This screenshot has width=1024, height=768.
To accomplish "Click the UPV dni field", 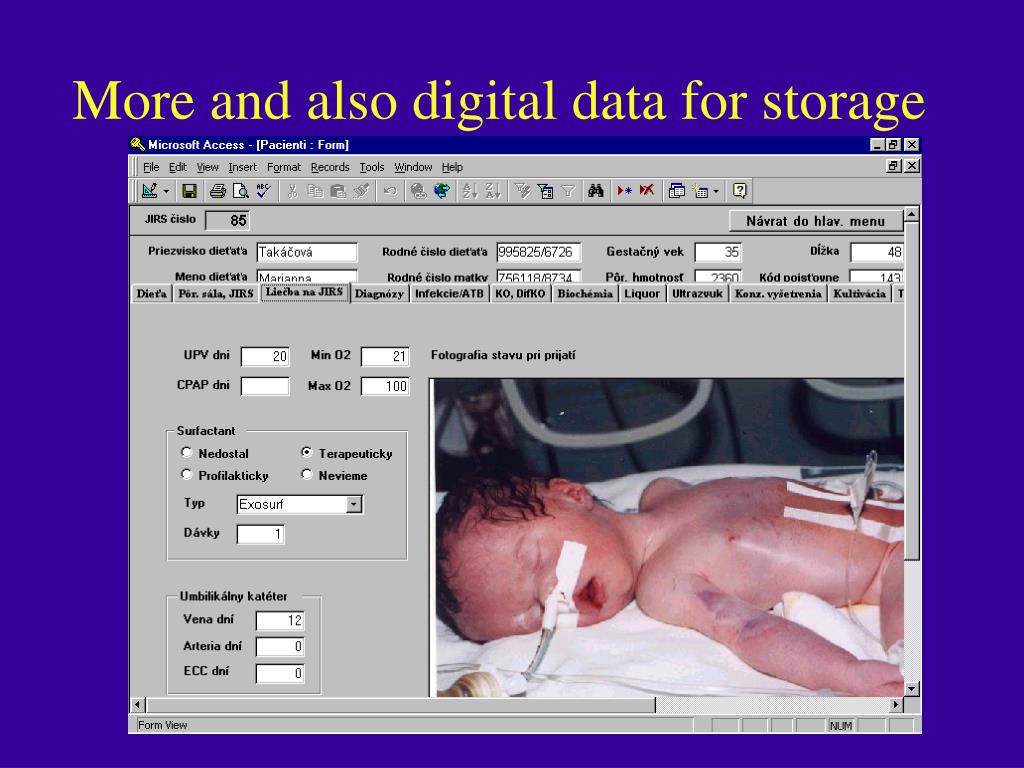I will tap(265, 357).
